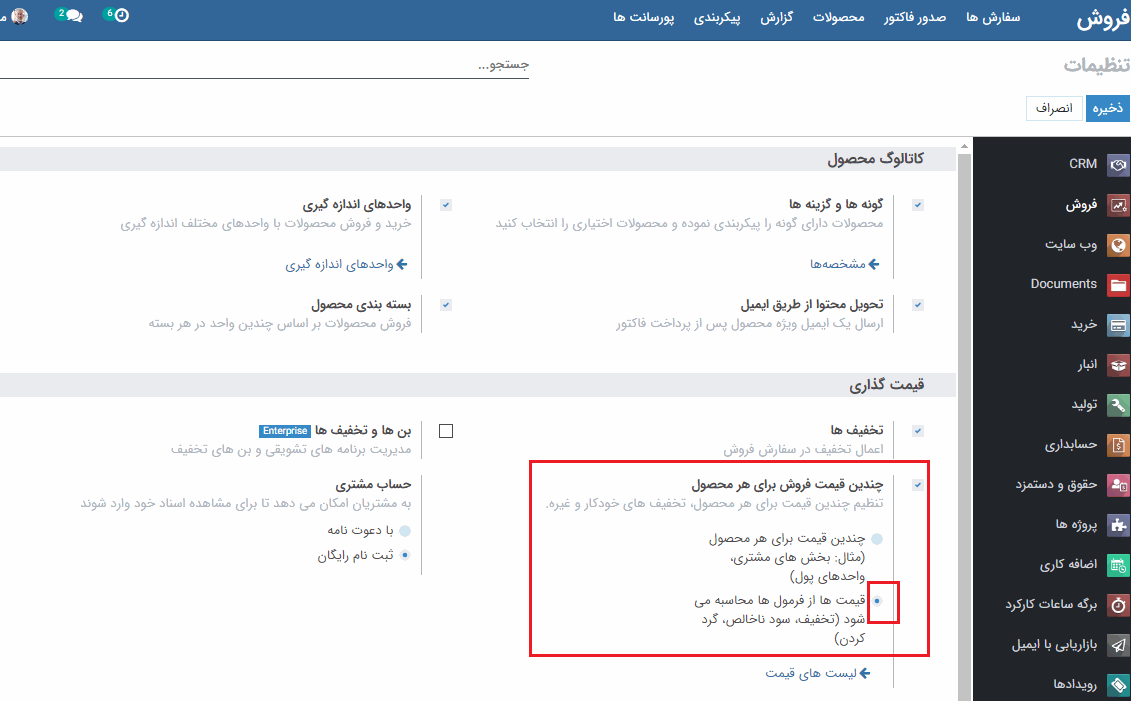The height and width of the screenshot is (701, 1131).
Task: Toggle تحویل محتوا از طریق ایمیل checkbox
Action: (x=917, y=305)
